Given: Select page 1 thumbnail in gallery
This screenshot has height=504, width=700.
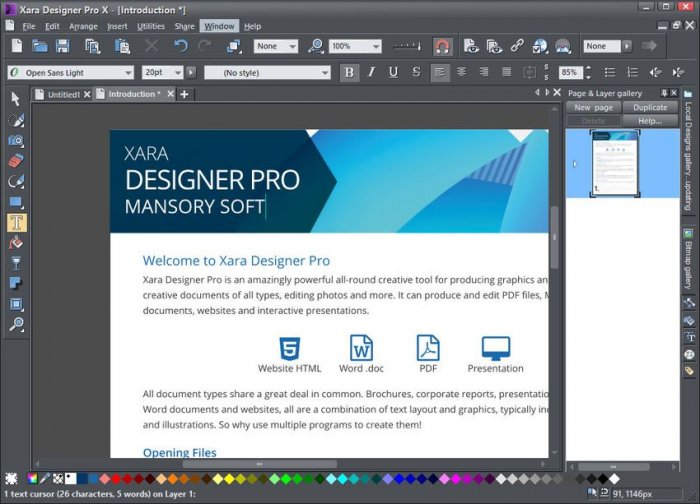Looking at the screenshot, I should point(615,163).
